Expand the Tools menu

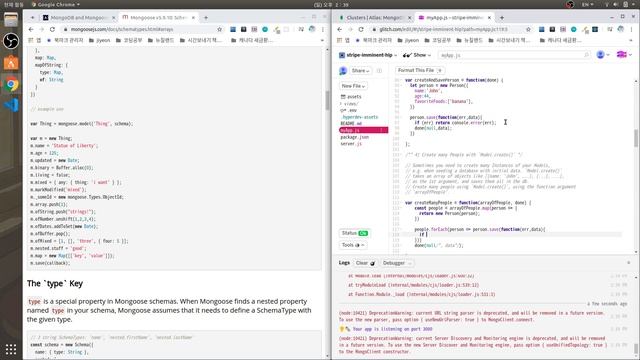(353, 245)
